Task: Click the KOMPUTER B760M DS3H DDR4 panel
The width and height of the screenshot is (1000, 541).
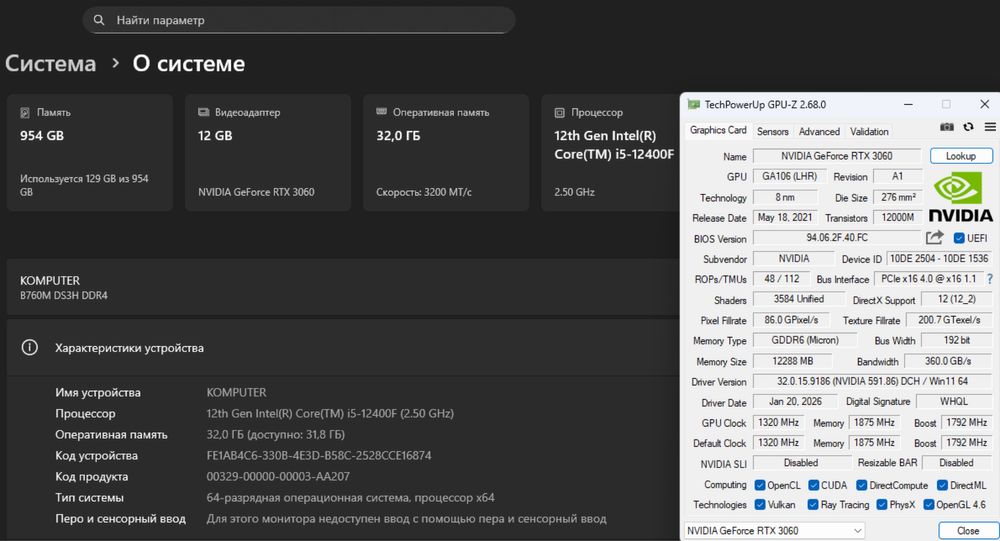Action: (x=342, y=287)
